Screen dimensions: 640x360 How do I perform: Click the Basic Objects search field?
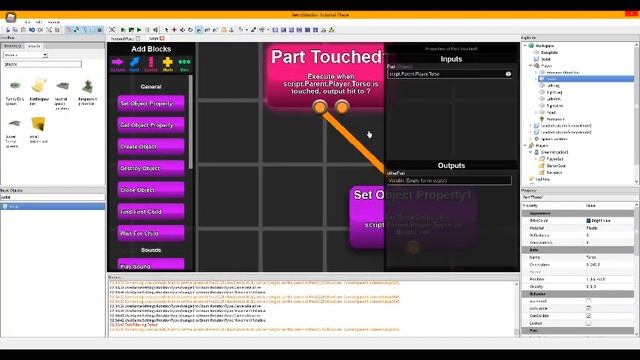click(x=52, y=197)
